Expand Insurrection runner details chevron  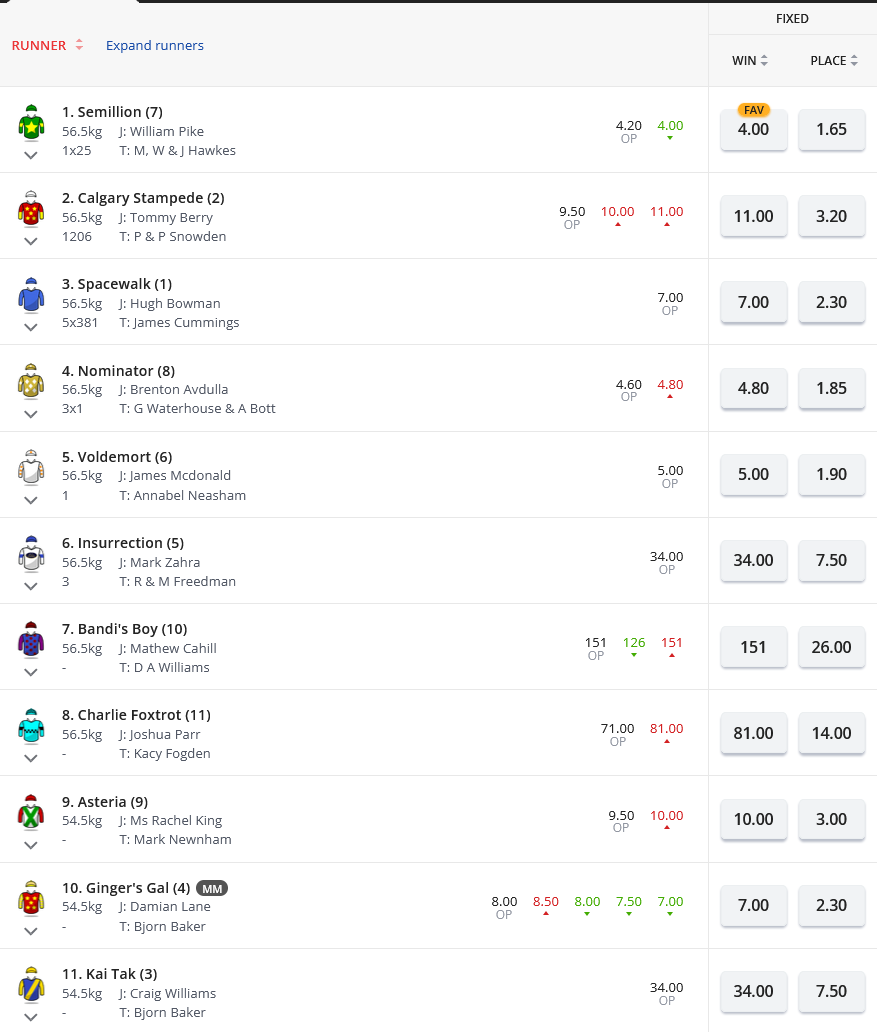click(x=31, y=586)
